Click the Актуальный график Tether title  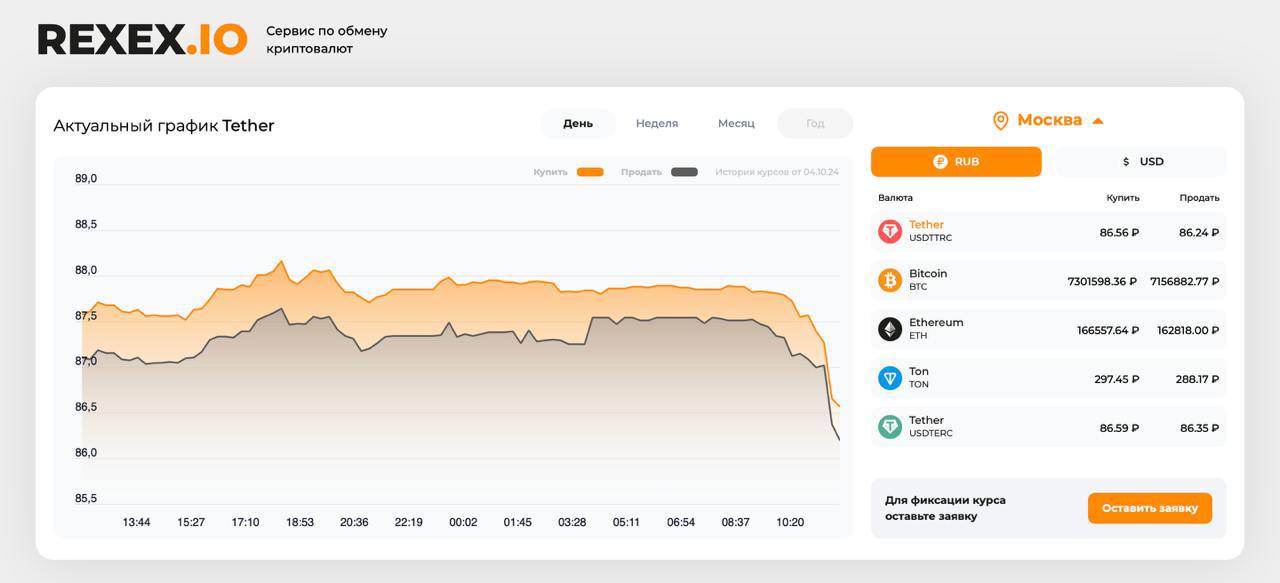[x=164, y=126]
